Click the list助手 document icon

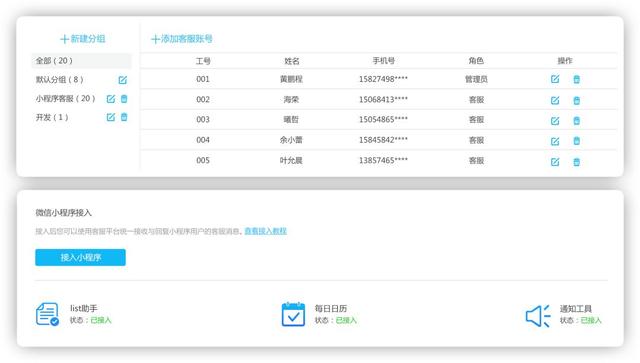click(x=47, y=314)
